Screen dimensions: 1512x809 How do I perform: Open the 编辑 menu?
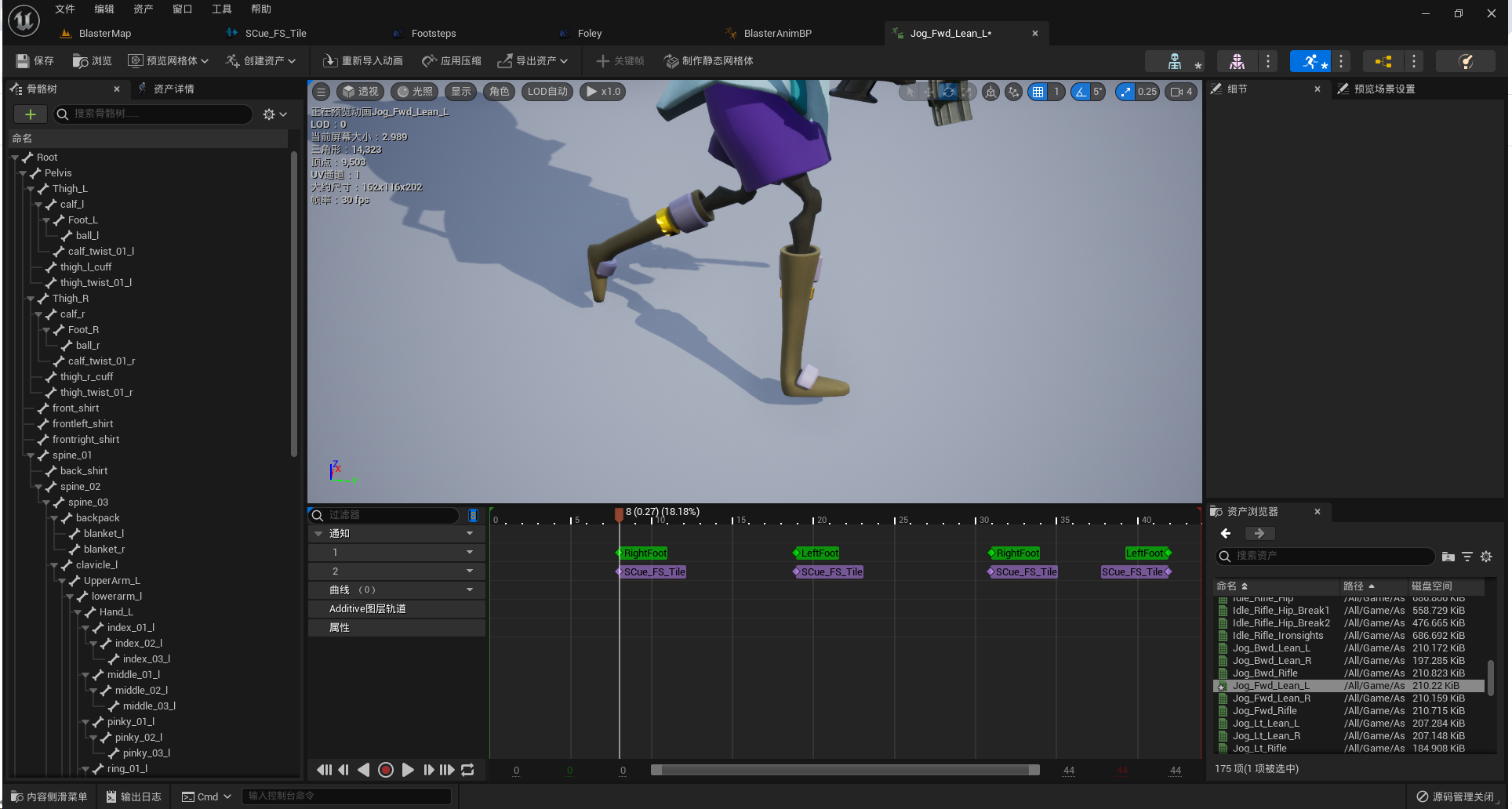click(x=104, y=9)
